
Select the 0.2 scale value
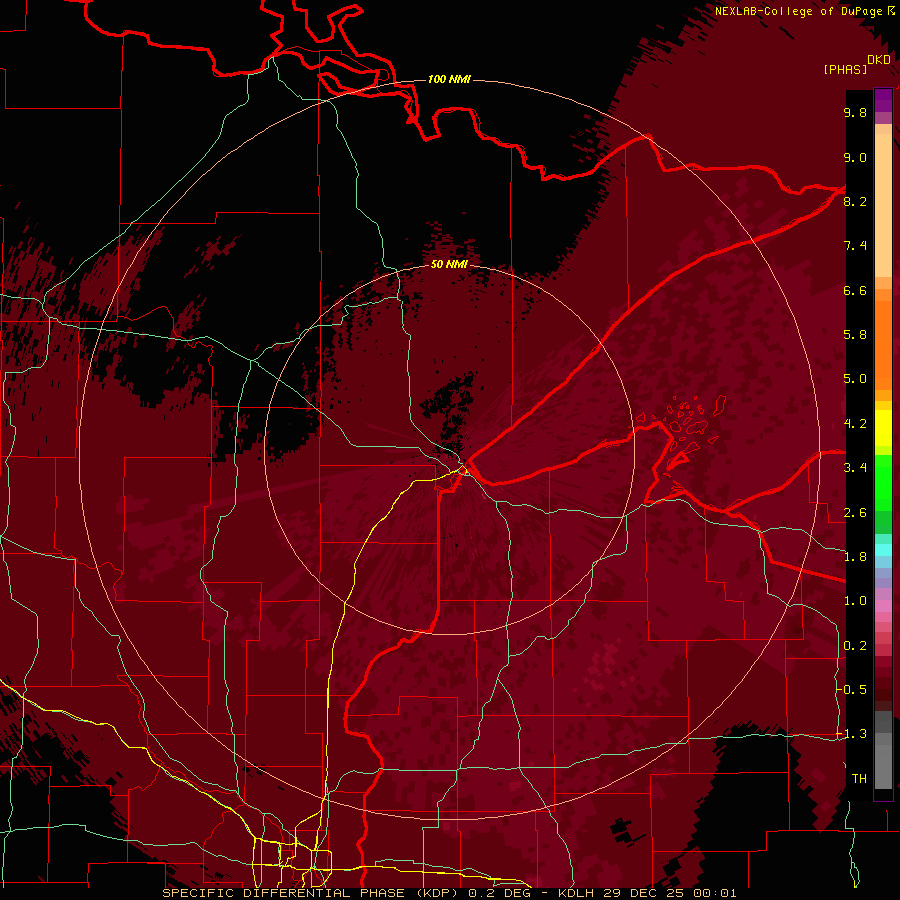pos(855,646)
